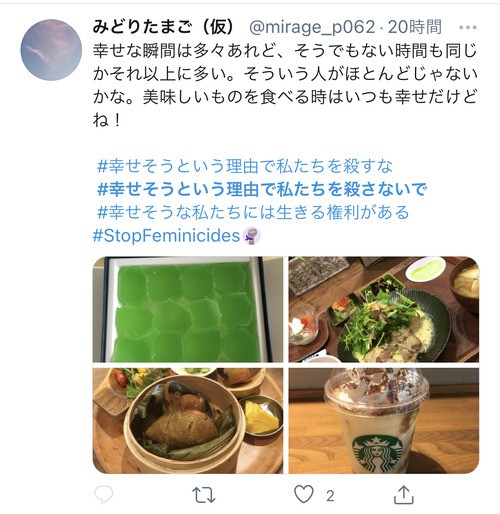Open the sky profile avatar
The height and width of the screenshot is (514, 500).
(51, 50)
